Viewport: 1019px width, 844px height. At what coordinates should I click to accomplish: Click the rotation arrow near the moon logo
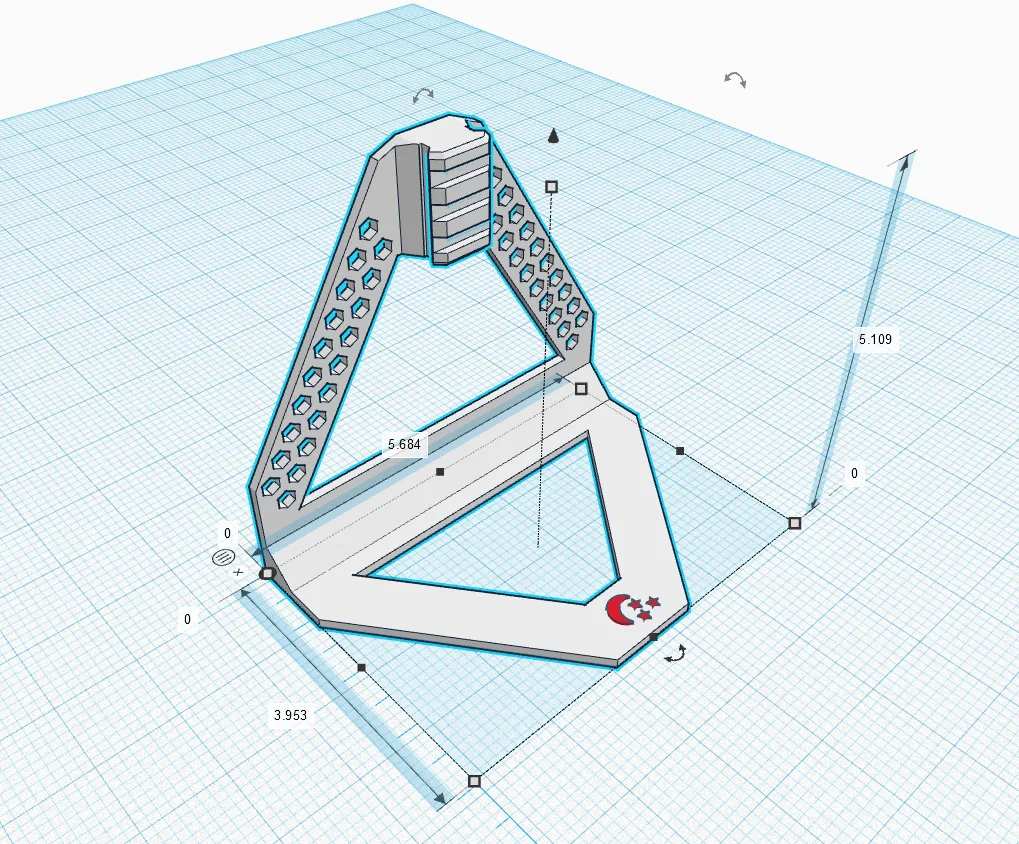point(675,654)
